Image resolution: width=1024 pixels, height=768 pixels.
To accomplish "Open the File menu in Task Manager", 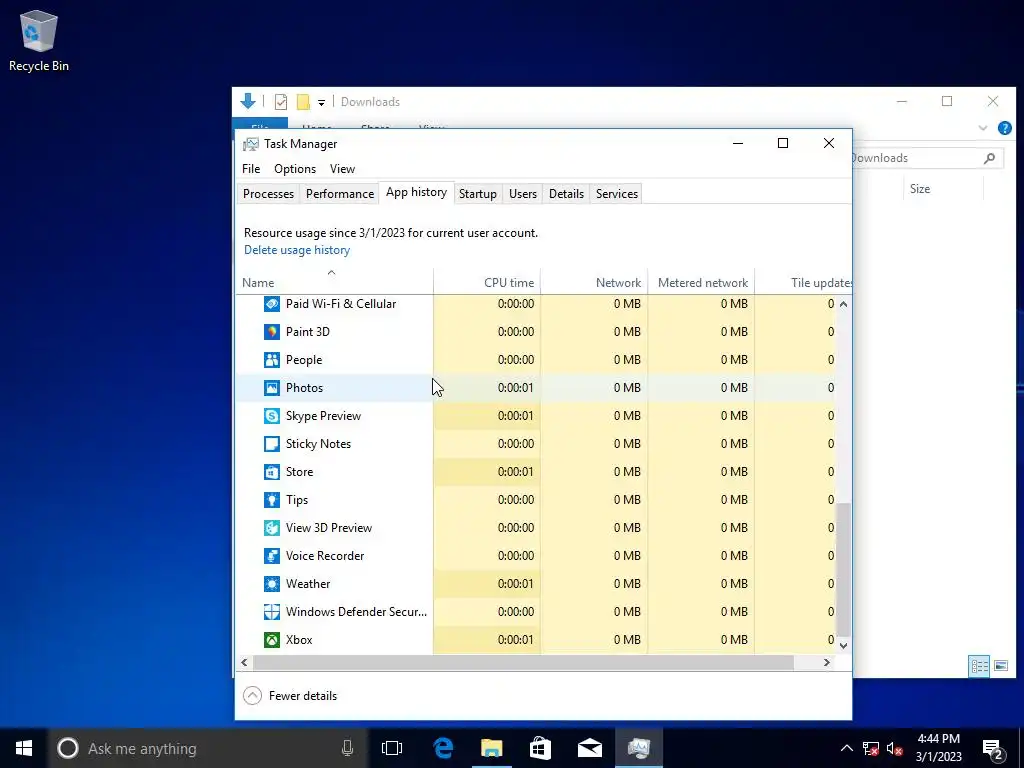I will [x=251, y=169].
